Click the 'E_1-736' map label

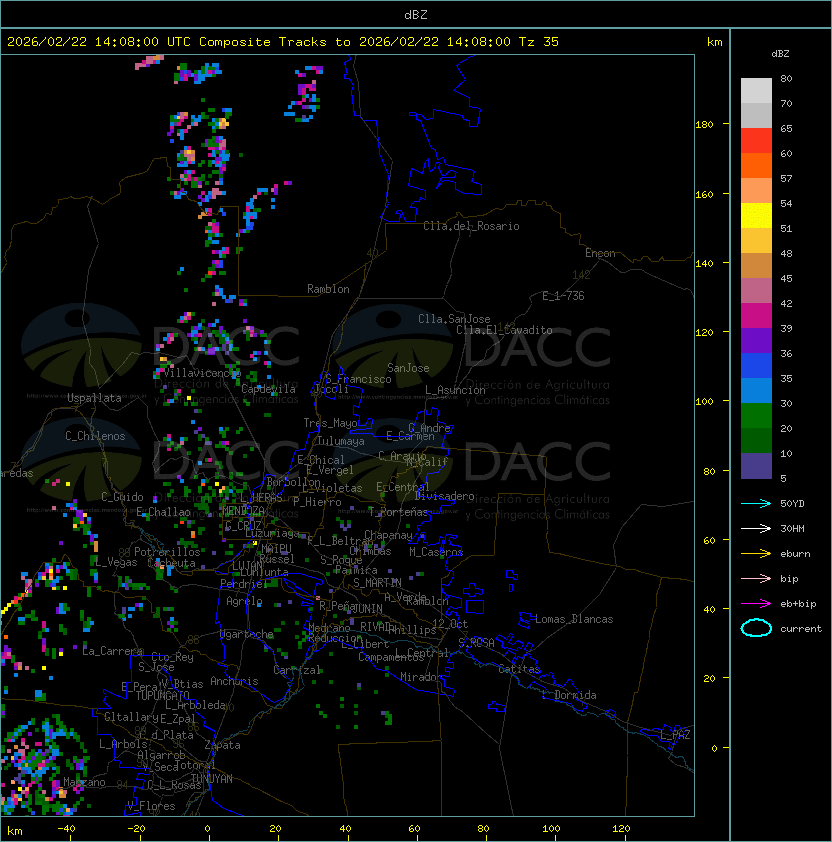pyautogui.click(x=563, y=295)
